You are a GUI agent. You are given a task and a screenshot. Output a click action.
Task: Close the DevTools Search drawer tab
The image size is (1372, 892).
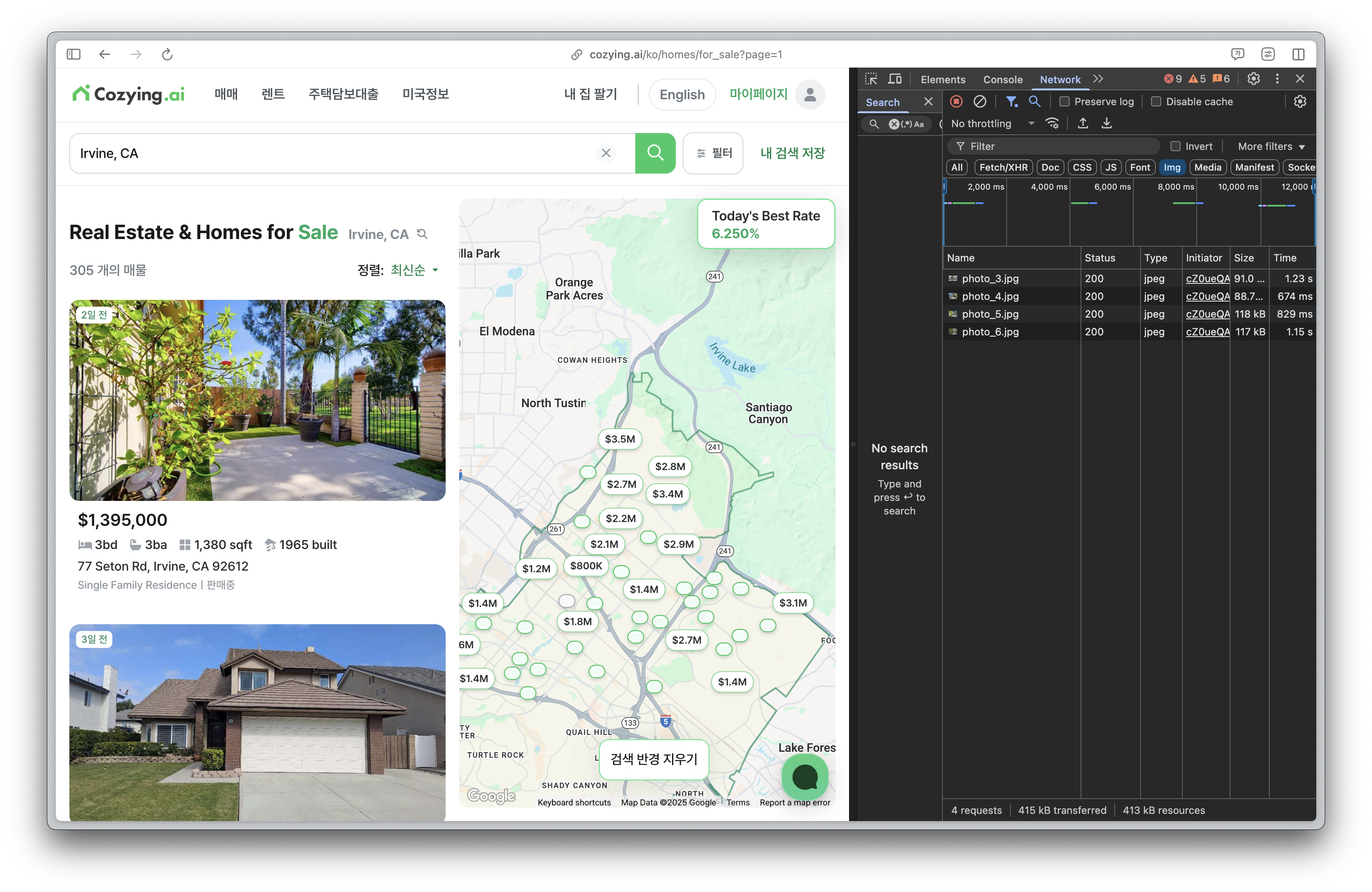click(928, 101)
